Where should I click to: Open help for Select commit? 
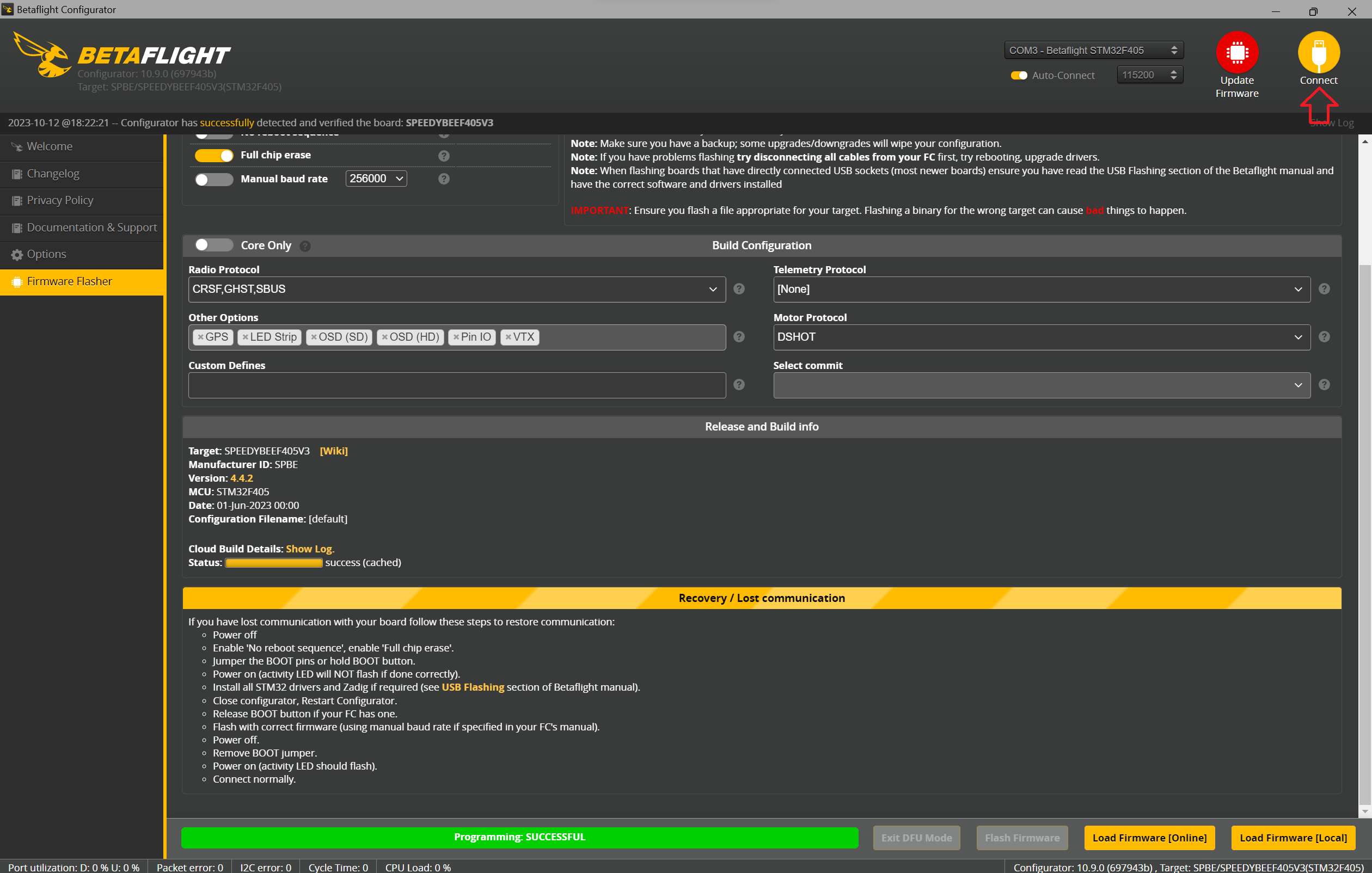1324,384
